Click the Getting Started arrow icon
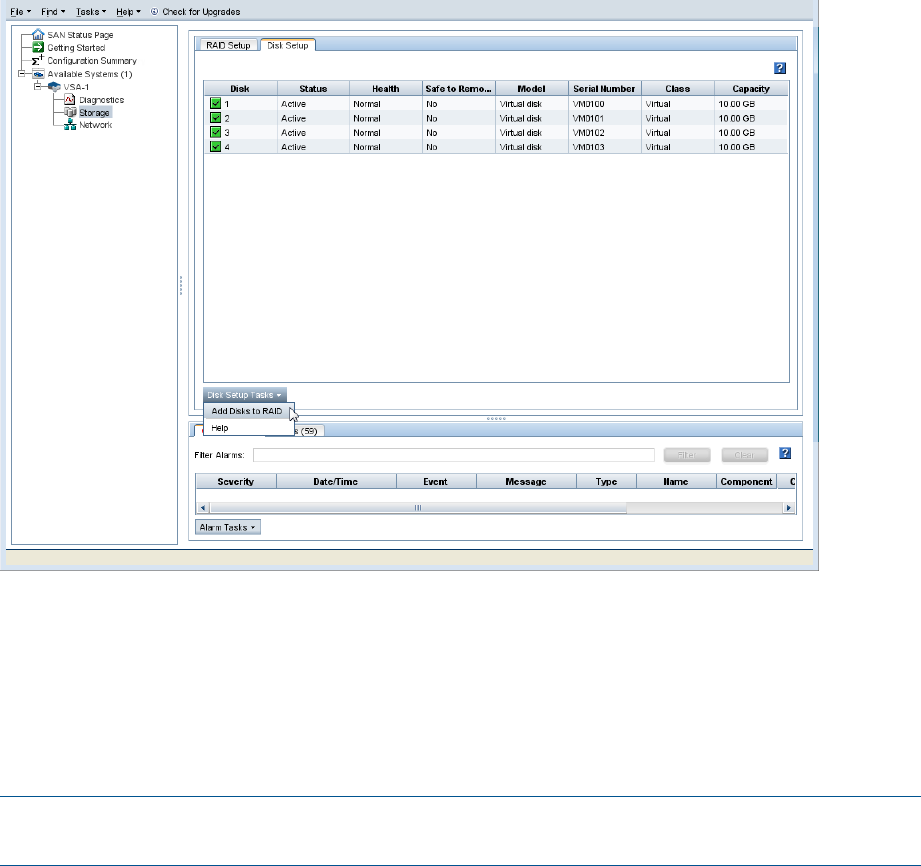 tap(39, 47)
